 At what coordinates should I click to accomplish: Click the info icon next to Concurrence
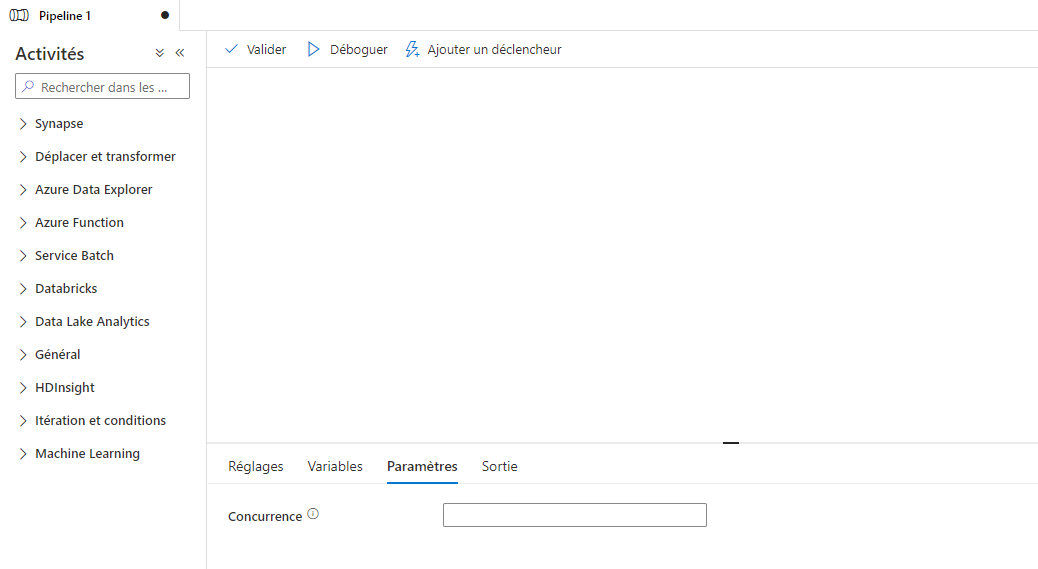click(x=313, y=514)
